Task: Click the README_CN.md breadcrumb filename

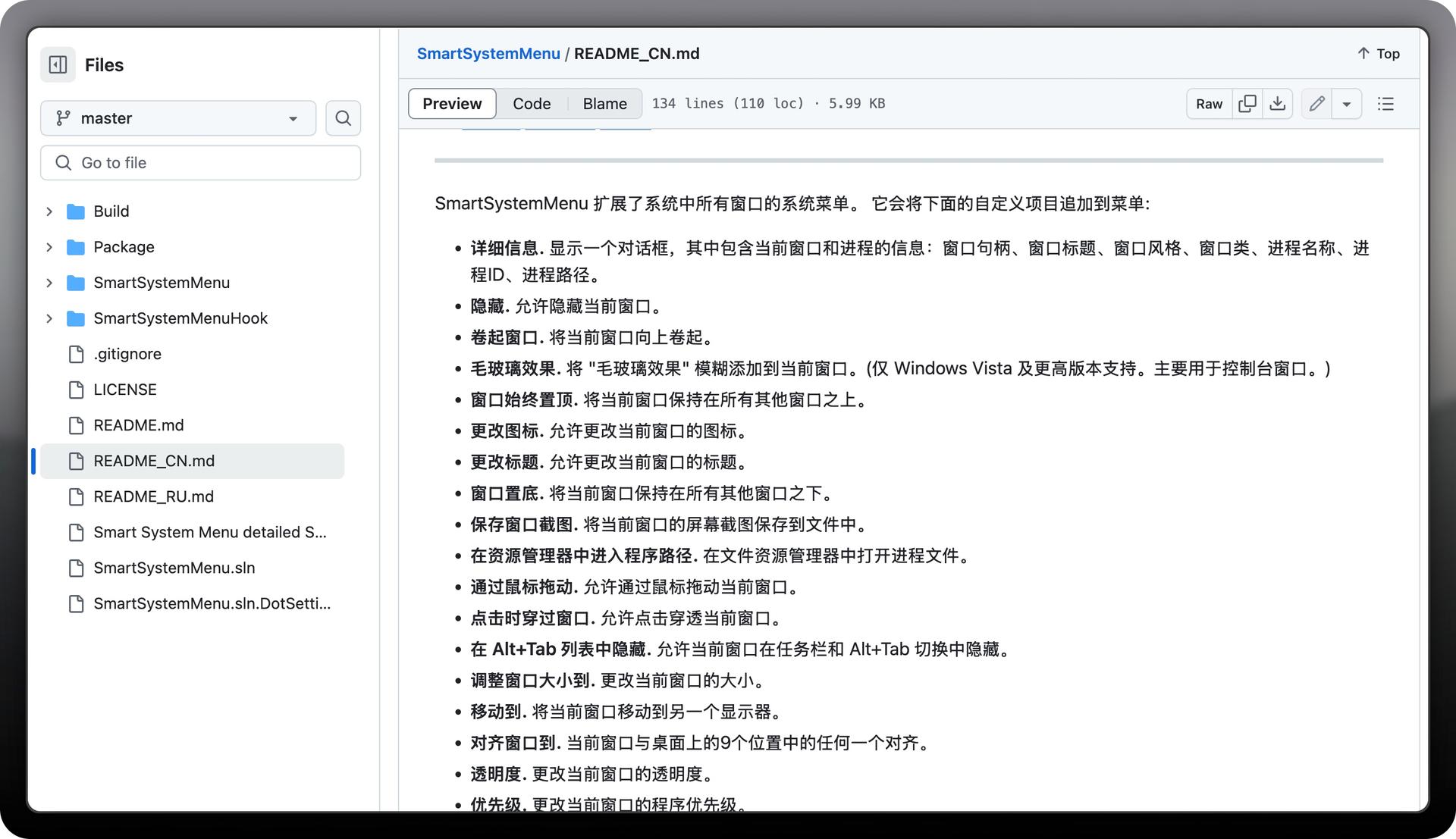Action: [637, 54]
